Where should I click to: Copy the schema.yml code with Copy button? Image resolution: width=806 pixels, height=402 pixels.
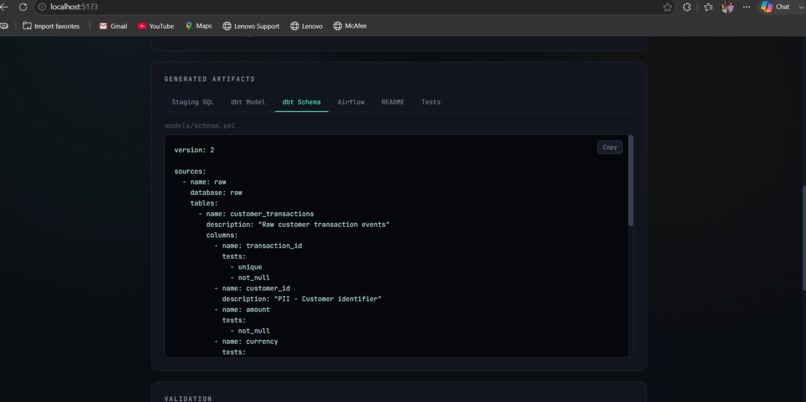610,147
